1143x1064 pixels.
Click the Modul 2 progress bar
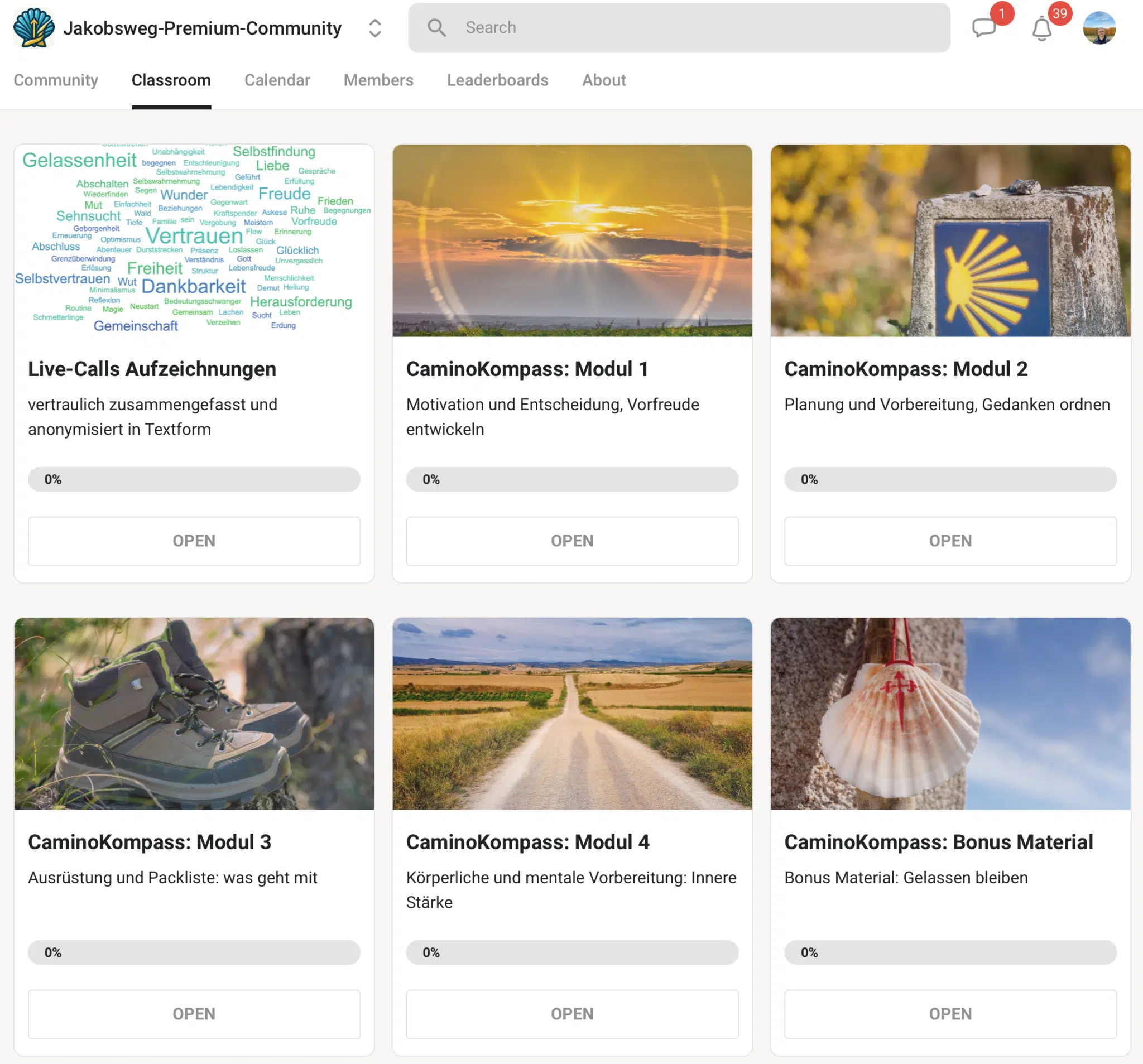coord(950,479)
